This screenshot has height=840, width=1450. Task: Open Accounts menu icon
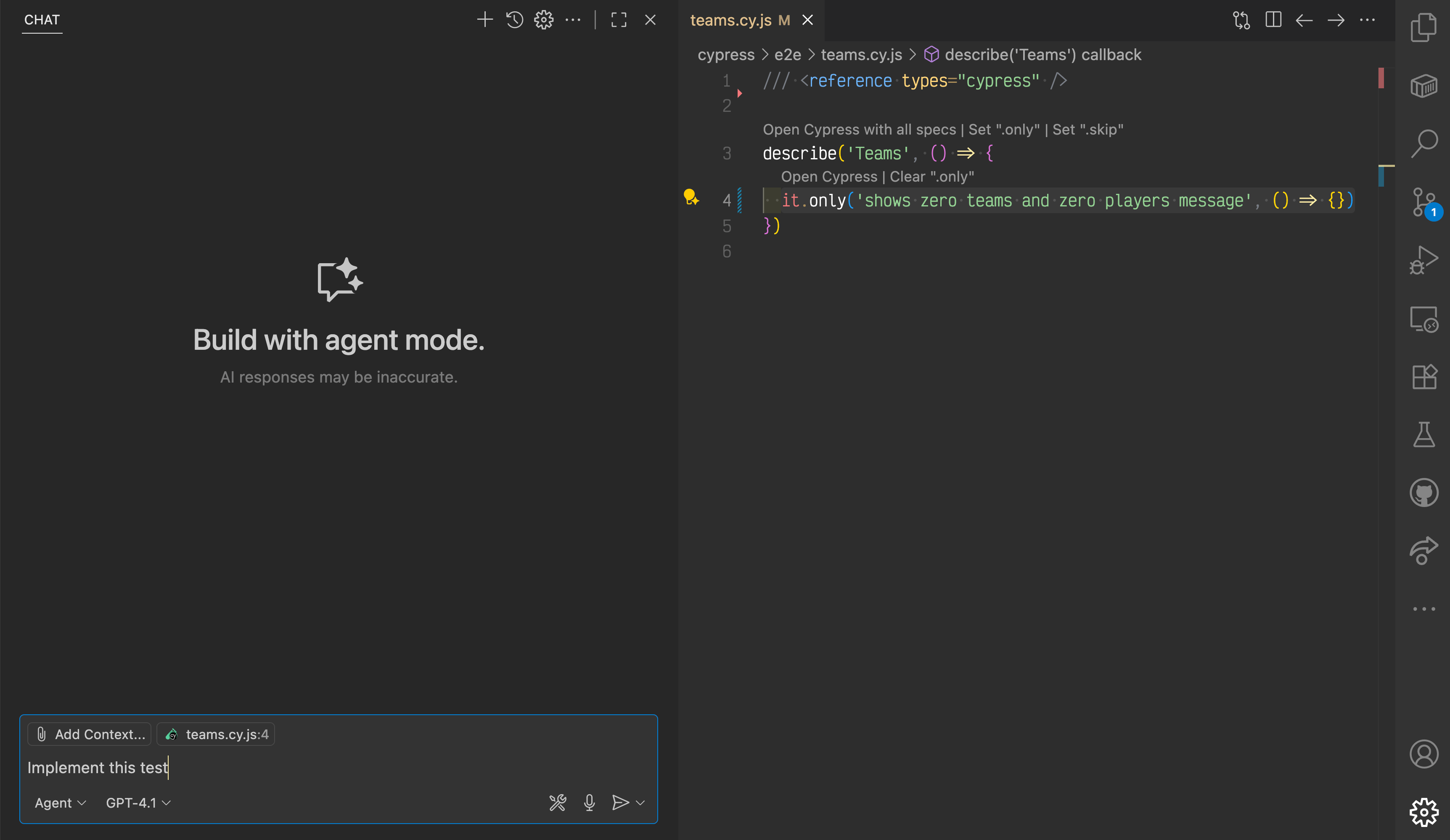click(1424, 754)
